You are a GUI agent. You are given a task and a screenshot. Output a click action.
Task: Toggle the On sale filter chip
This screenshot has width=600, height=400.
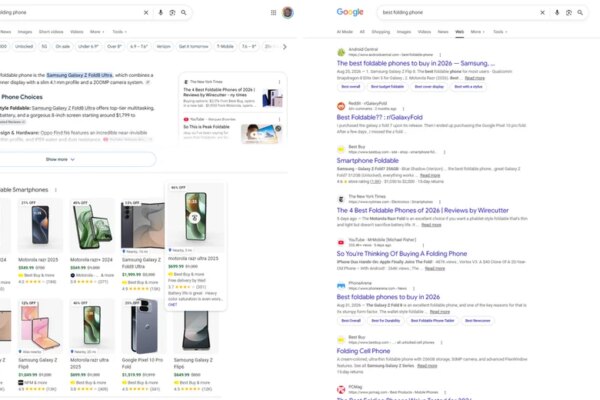click(x=63, y=46)
